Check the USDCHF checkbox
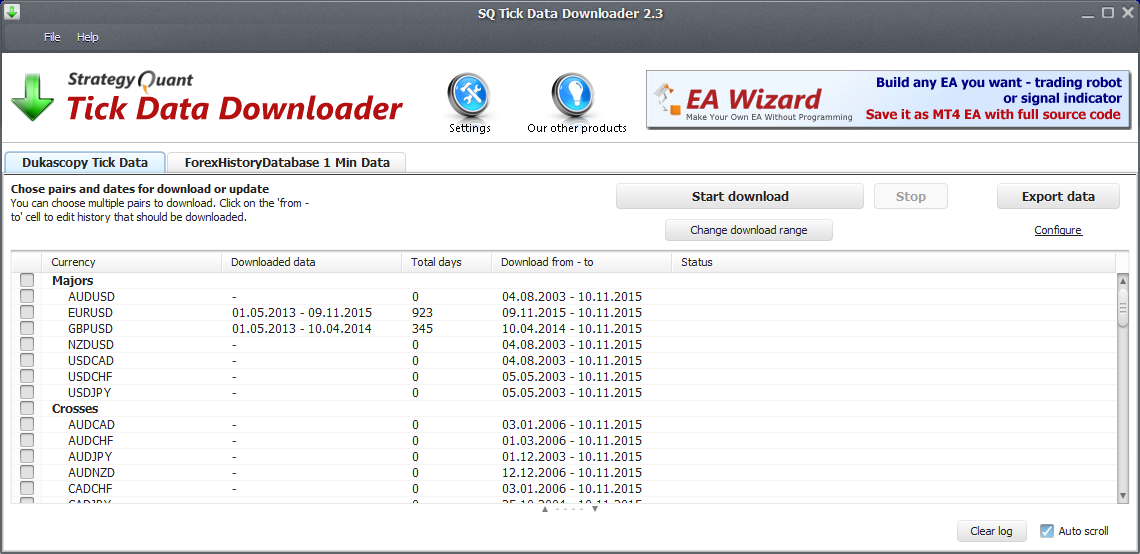Image resolution: width=1140 pixels, height=554 pixels. (27, 377)
